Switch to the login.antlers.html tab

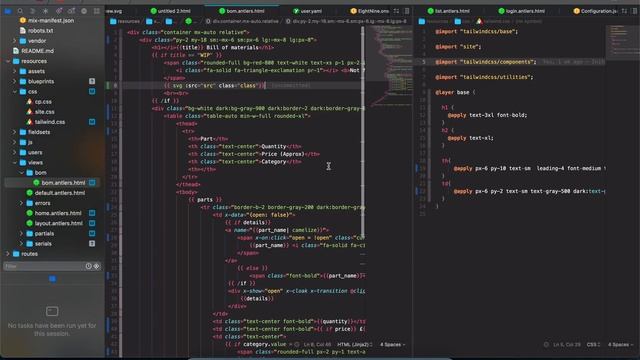point(522,11)
